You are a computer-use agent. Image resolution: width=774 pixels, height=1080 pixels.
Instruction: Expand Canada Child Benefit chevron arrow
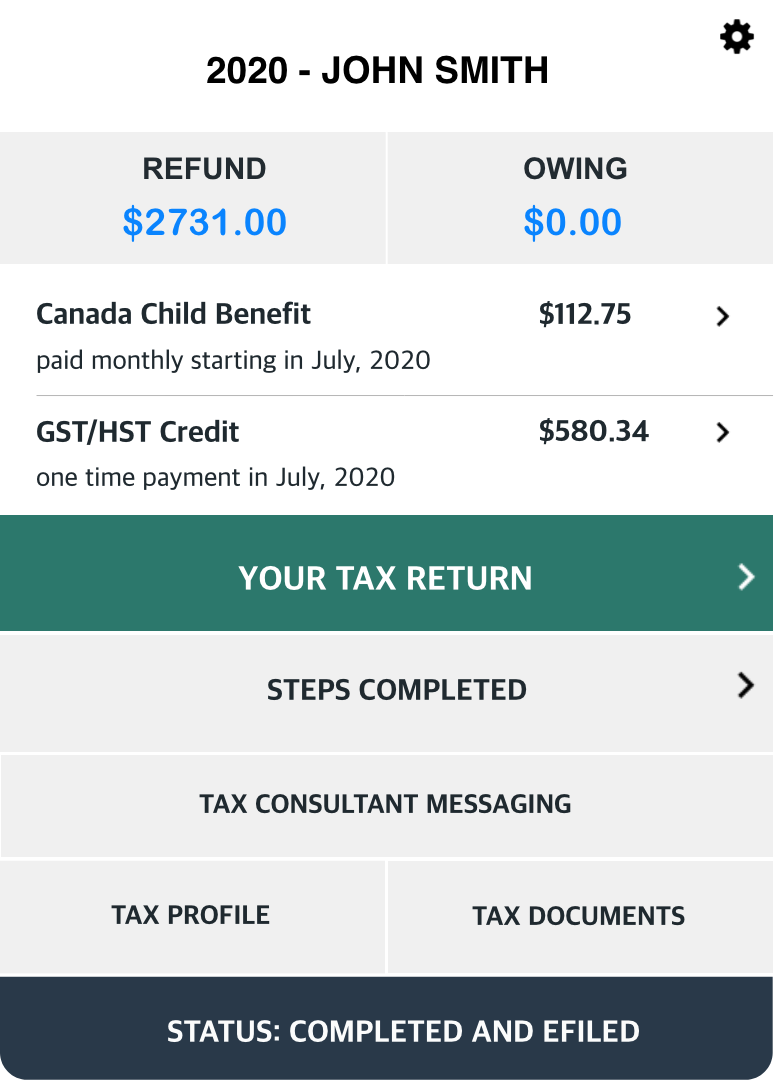pyautogui.click(x=722, y=316)
